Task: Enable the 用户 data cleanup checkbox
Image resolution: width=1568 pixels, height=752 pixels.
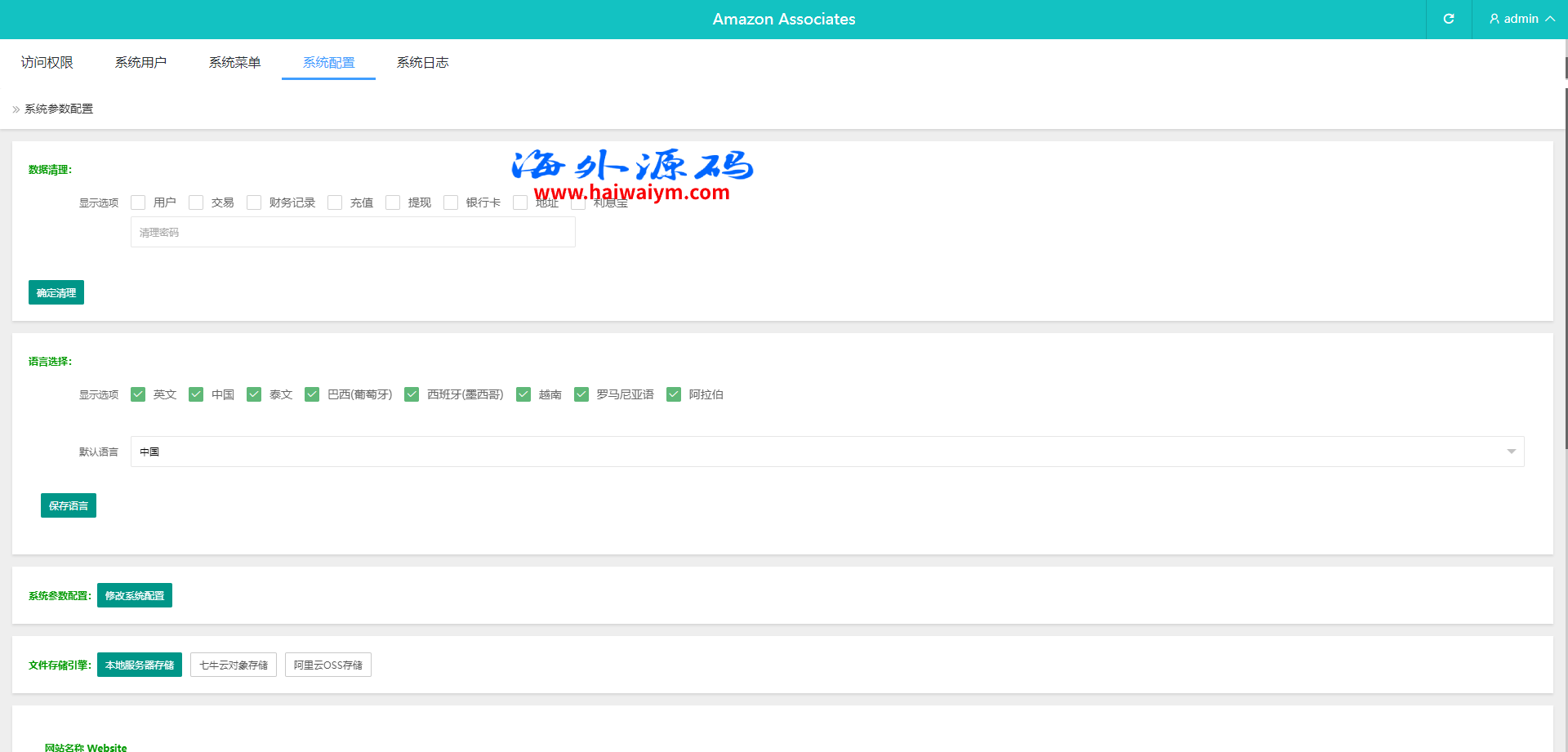Action: (x=138, y=202)
